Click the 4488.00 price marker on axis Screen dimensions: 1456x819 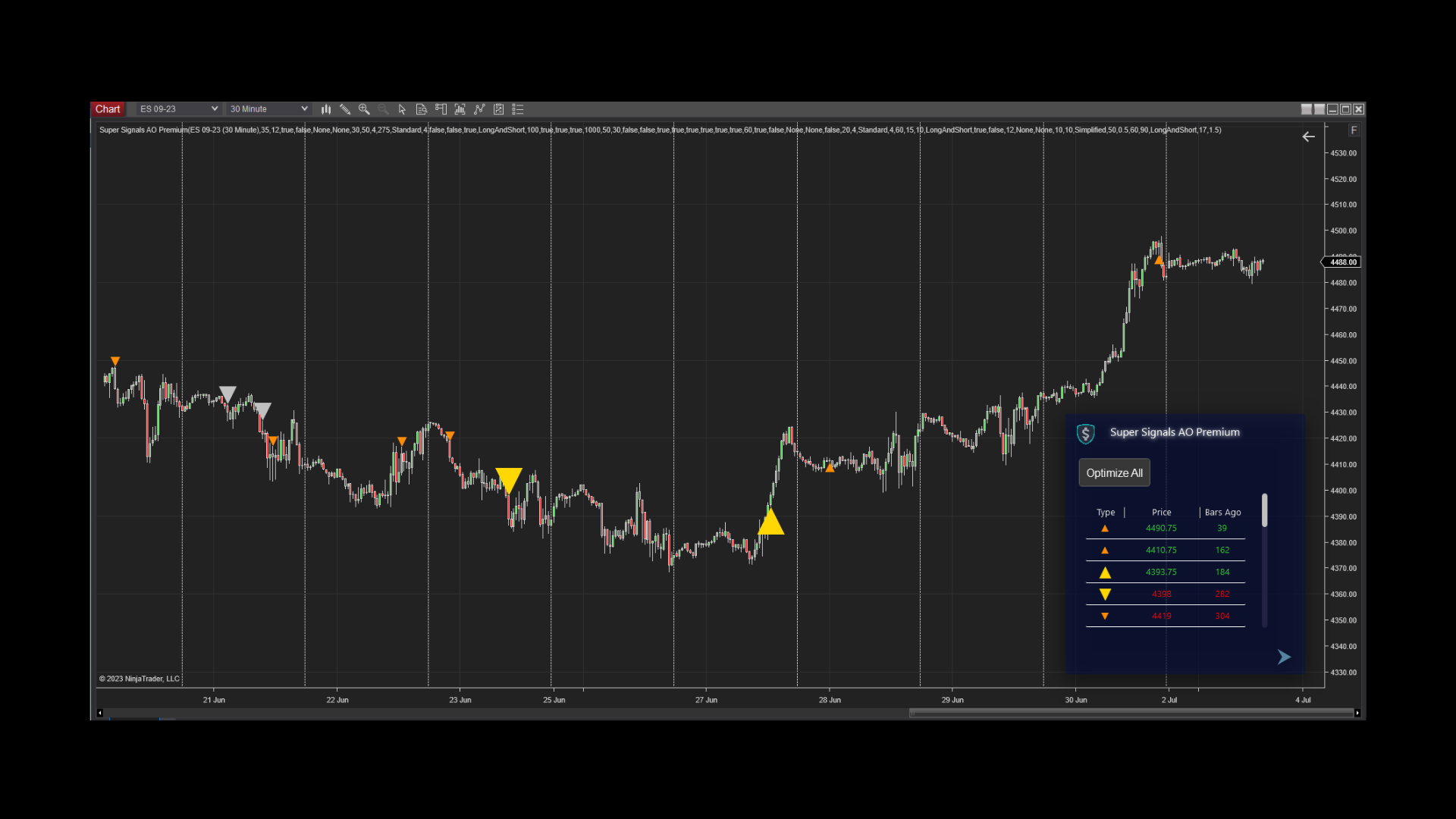(1341, 262)
